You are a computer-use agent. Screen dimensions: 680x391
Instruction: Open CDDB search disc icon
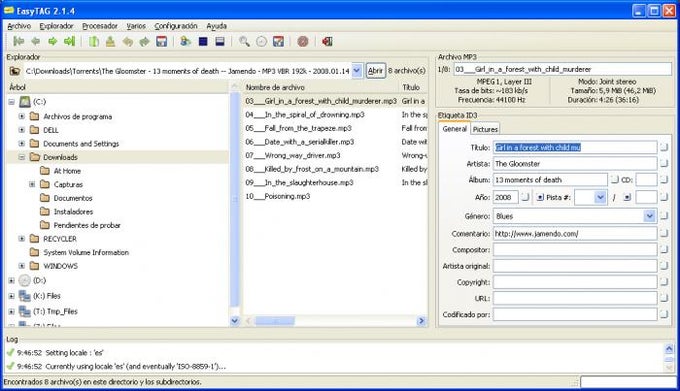[x=262, y=42]
